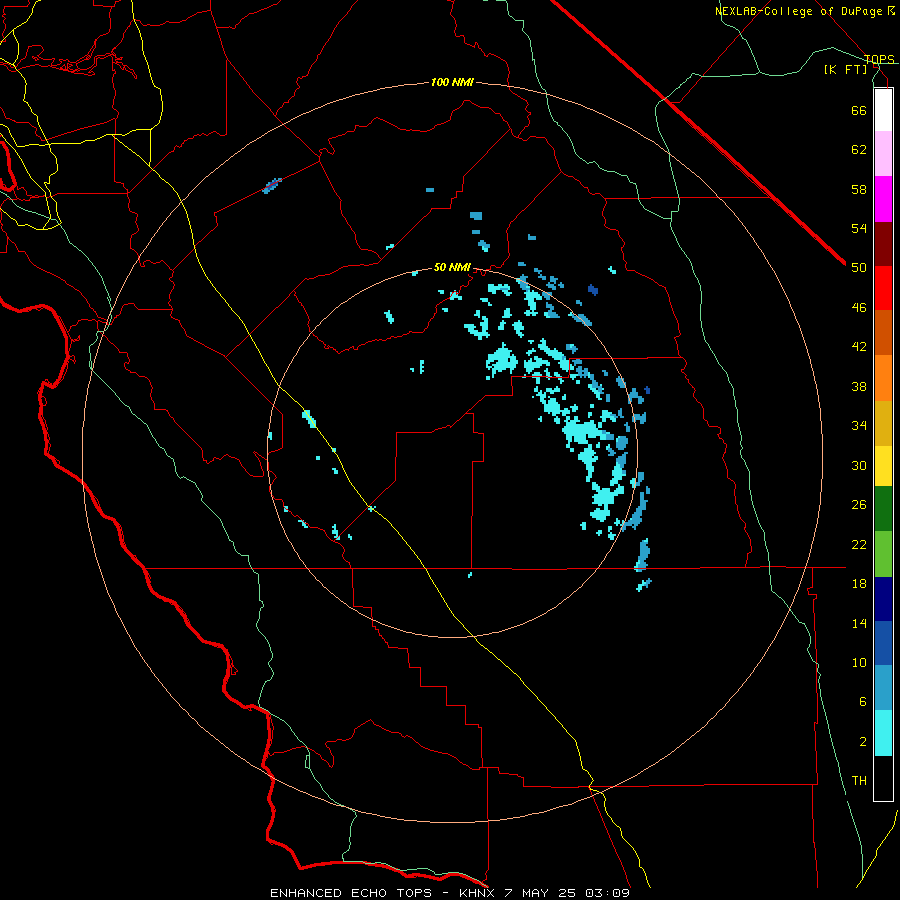Click the legend value 34

coord(859,425)
